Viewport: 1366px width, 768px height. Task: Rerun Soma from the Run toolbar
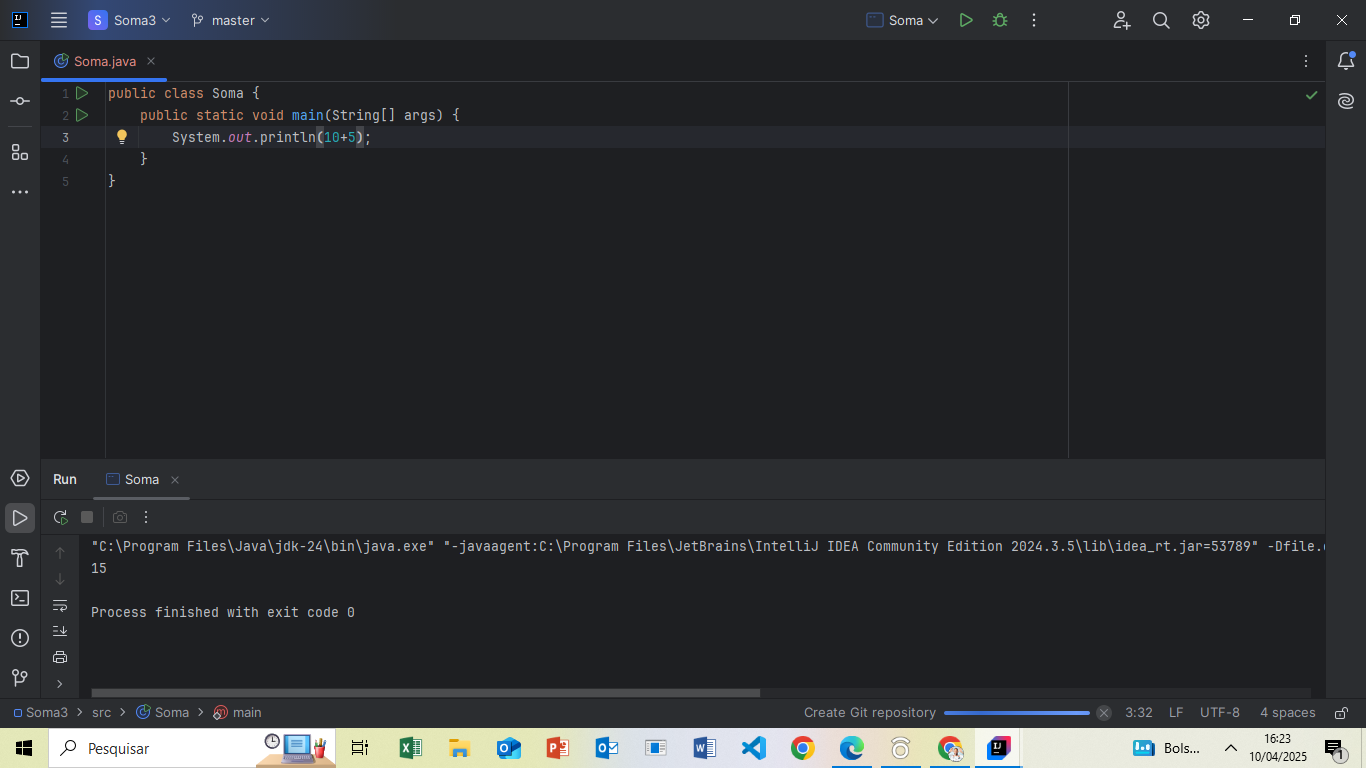click(61, 517)
